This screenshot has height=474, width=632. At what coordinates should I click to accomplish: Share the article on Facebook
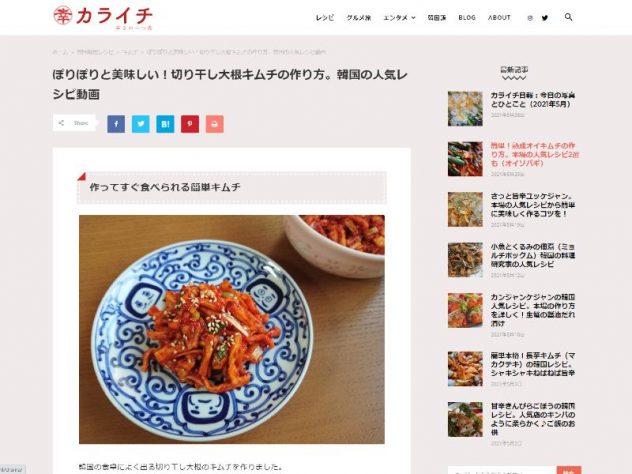click(x=116, y=124)
